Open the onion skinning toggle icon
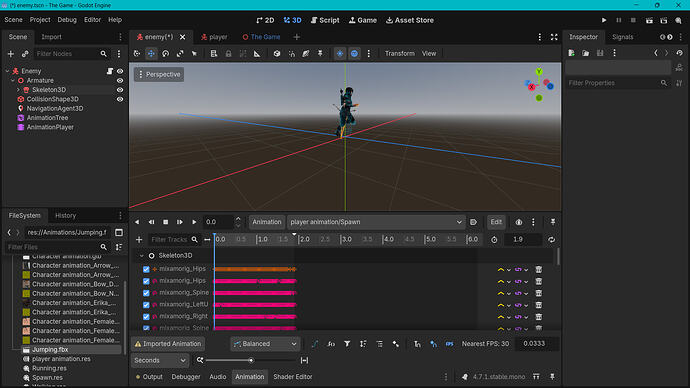 (x=519, y=222)
